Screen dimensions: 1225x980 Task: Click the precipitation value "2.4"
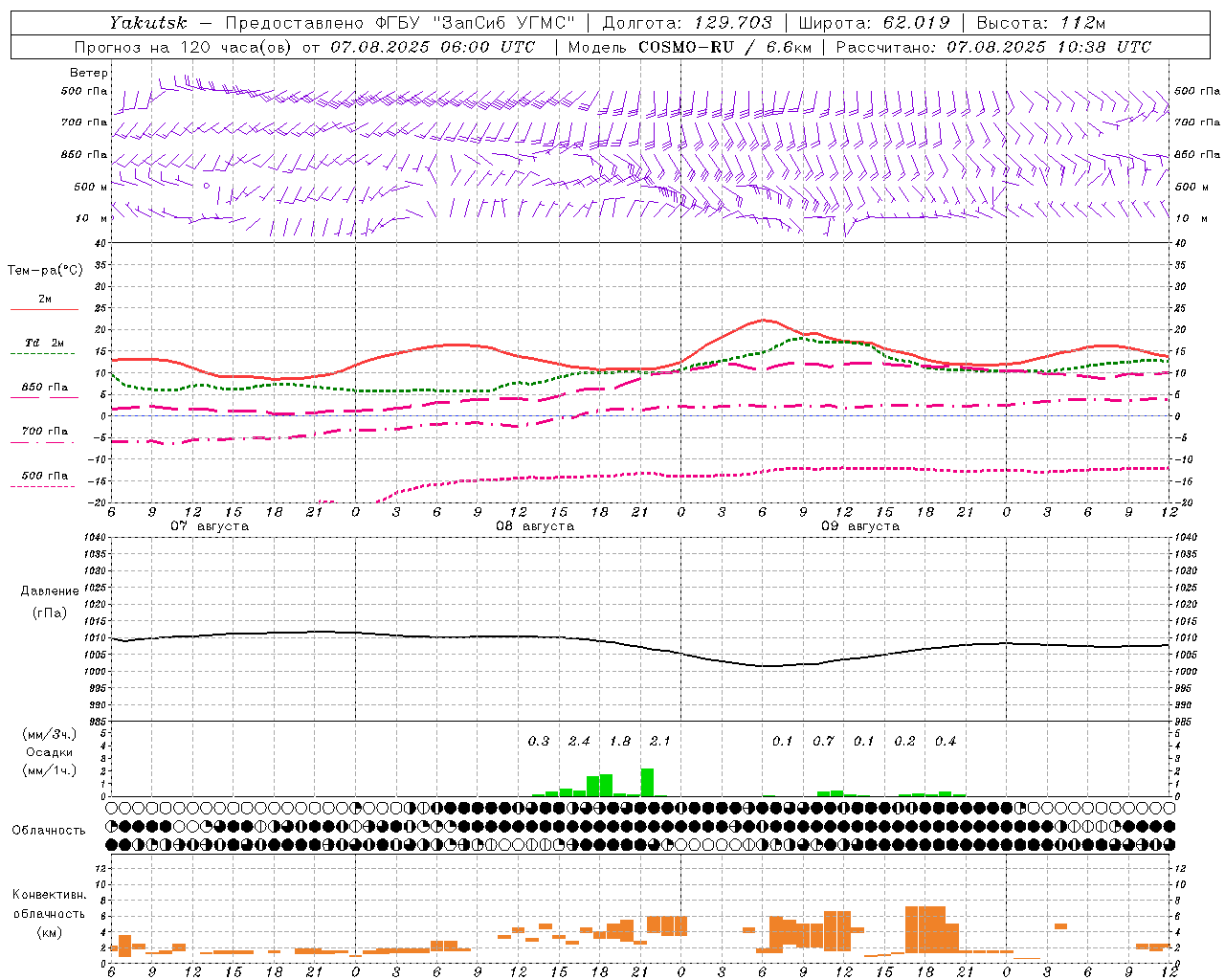579,741
